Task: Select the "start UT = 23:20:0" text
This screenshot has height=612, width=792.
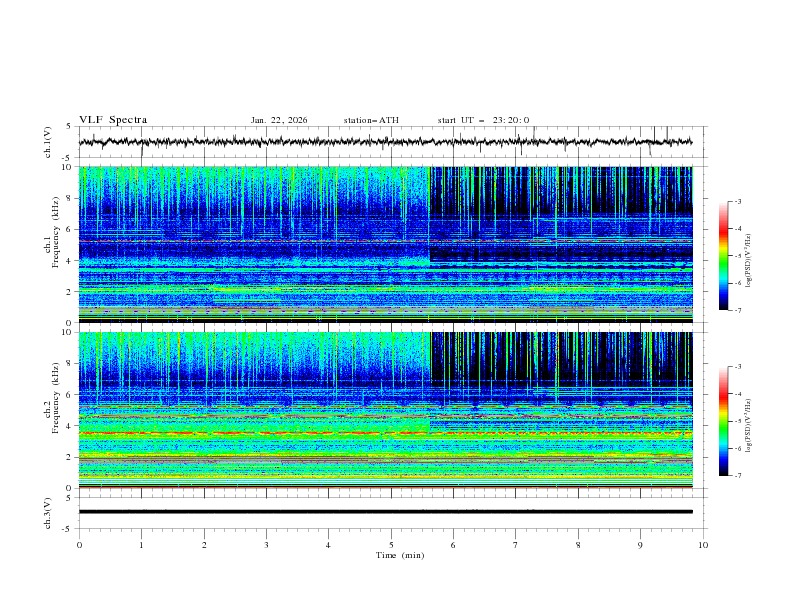Action: coord(483,120)
